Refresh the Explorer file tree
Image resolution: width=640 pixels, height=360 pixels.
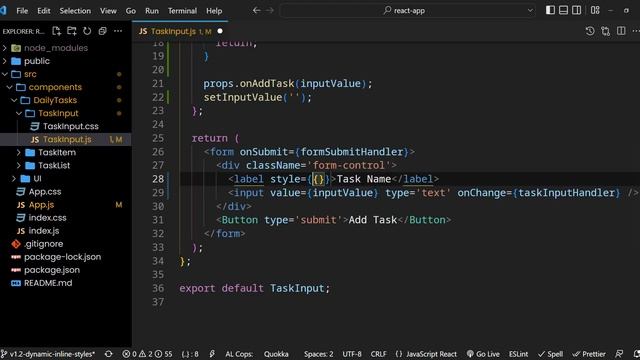point(87,31)
